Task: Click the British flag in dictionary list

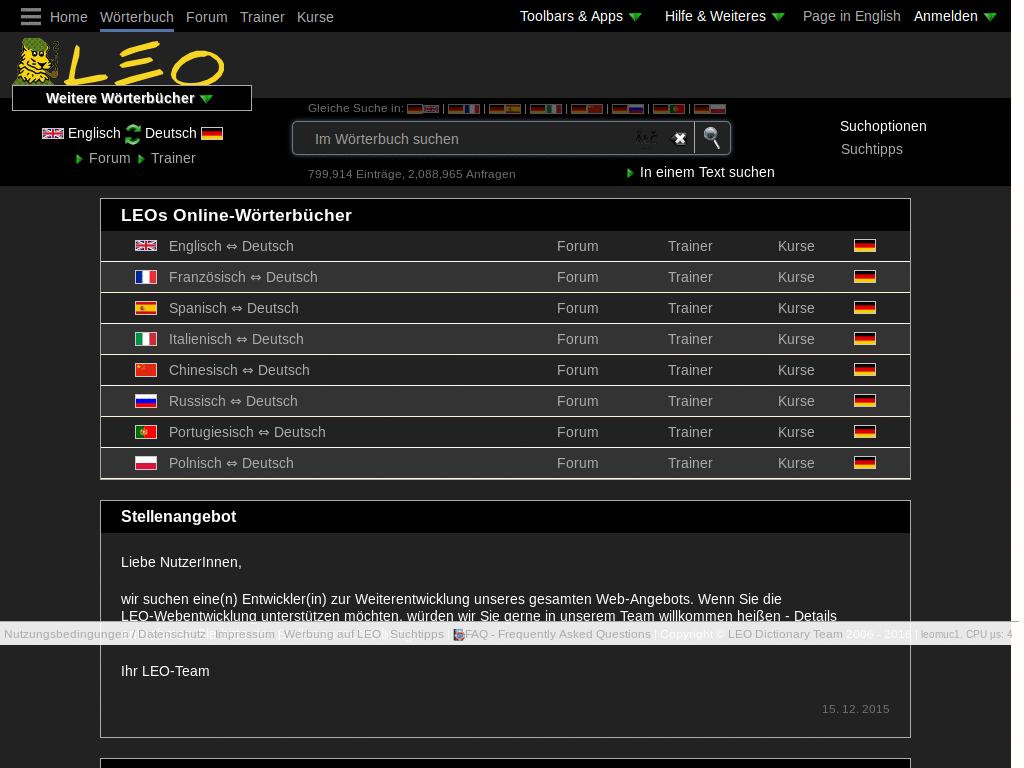Action: click(146, 246)
